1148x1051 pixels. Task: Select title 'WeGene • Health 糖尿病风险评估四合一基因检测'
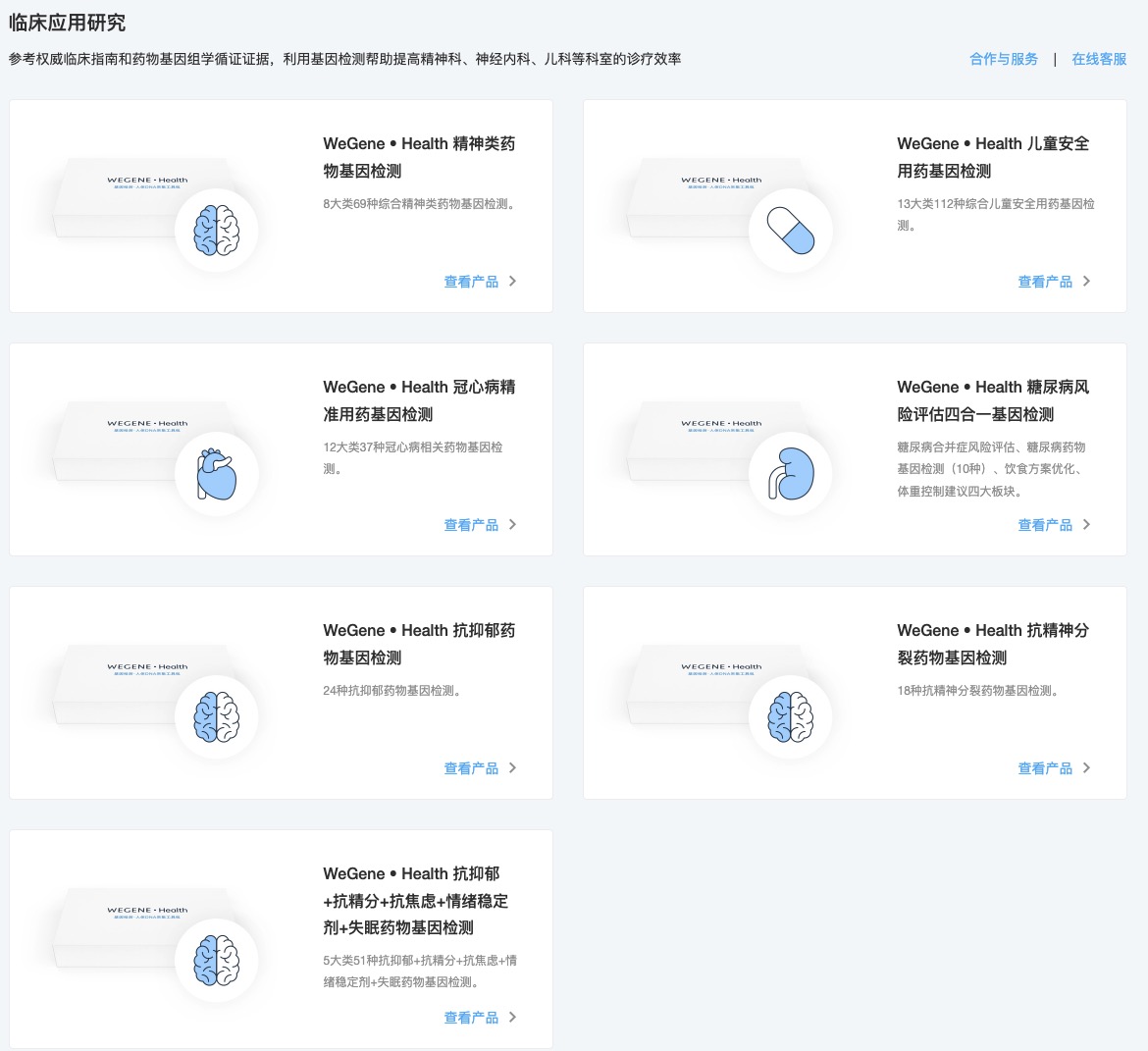point(994,400)
